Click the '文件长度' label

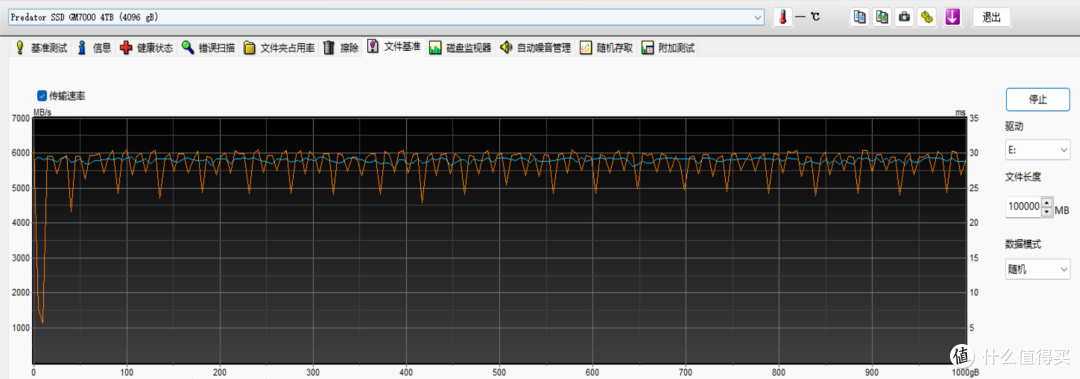click(1023, 176)
